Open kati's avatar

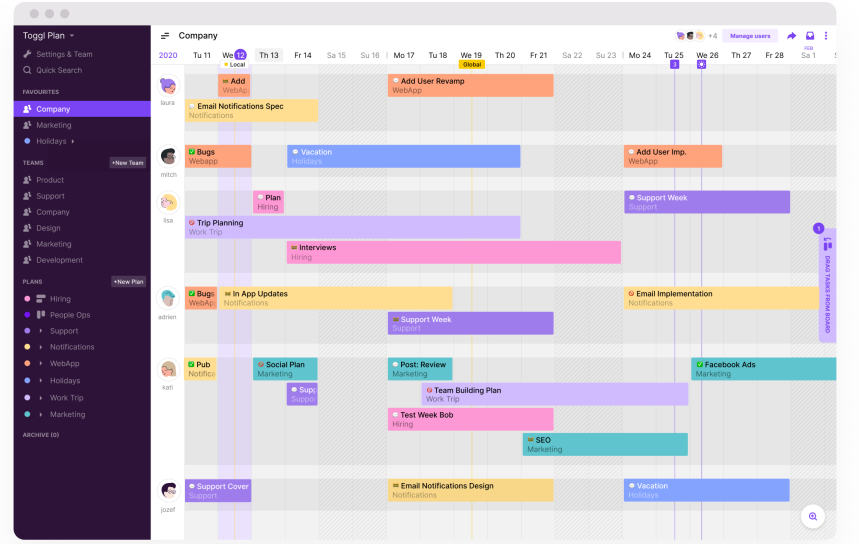[168, 370]
